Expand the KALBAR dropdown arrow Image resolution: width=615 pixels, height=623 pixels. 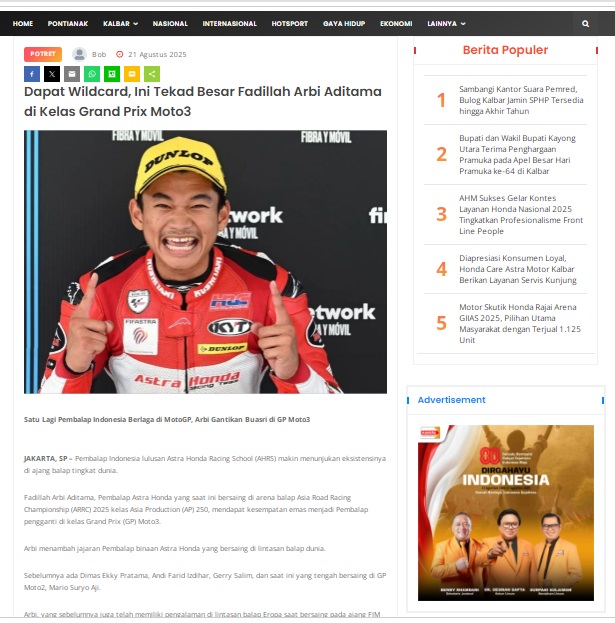tap(135, 24)
